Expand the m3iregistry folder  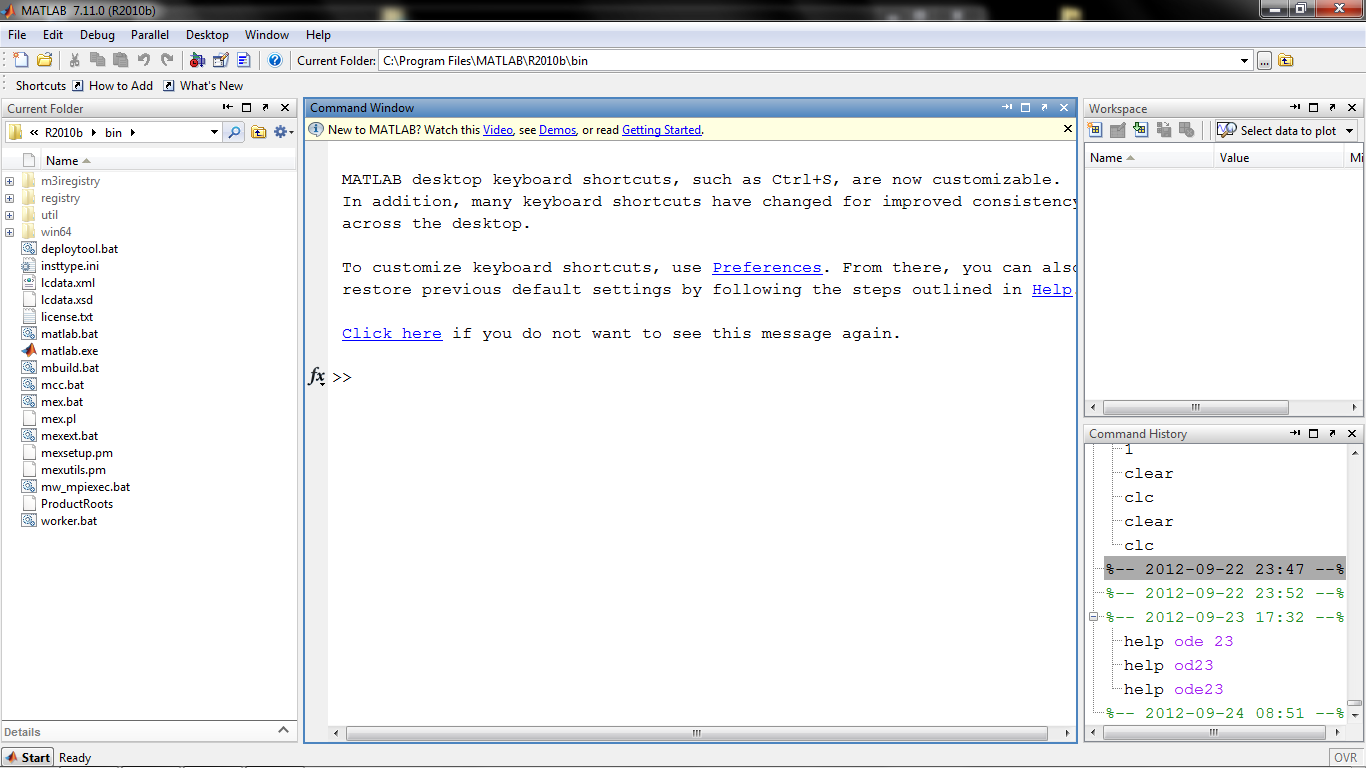tap(9, 181)
